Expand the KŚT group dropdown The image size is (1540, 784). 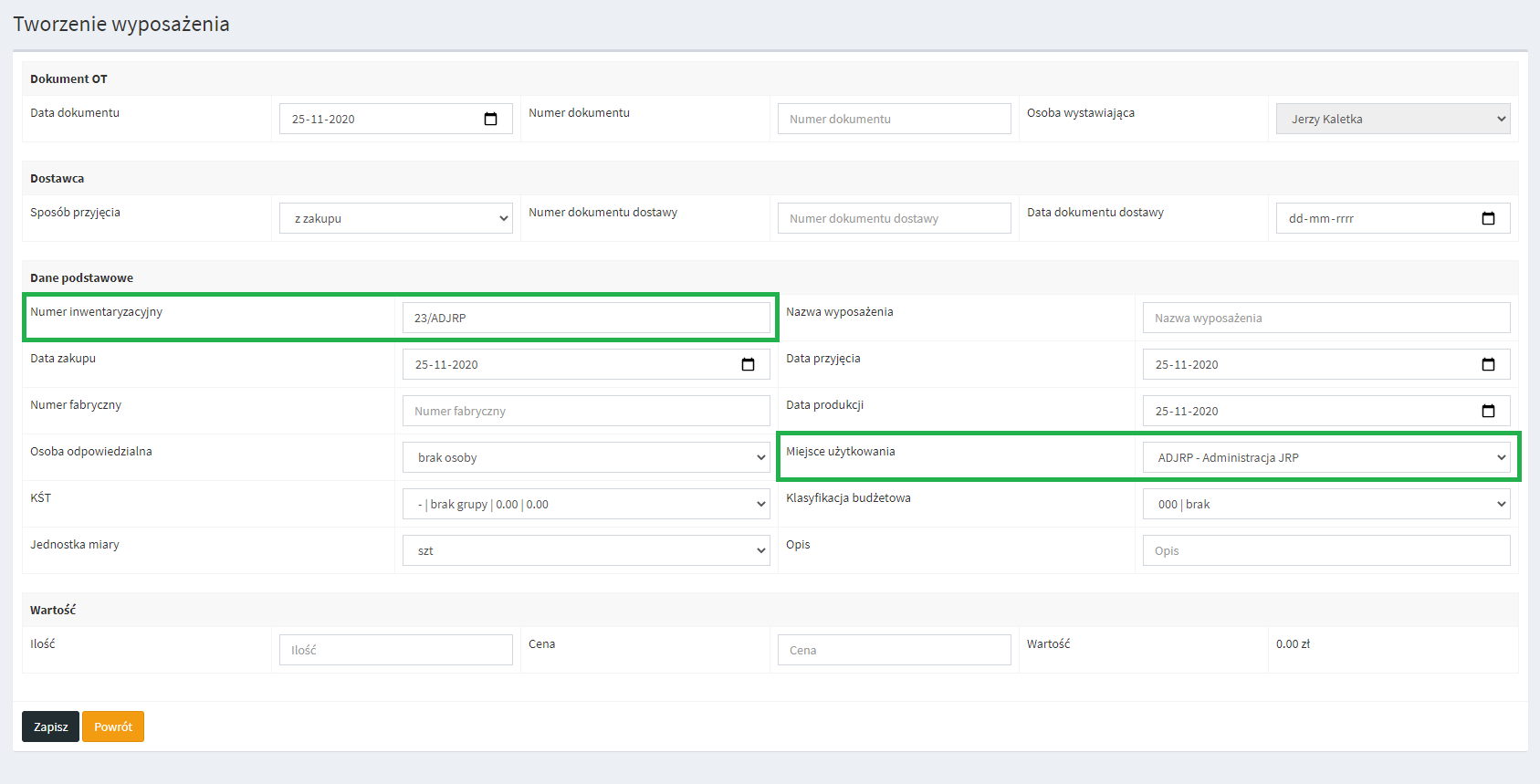586,505
